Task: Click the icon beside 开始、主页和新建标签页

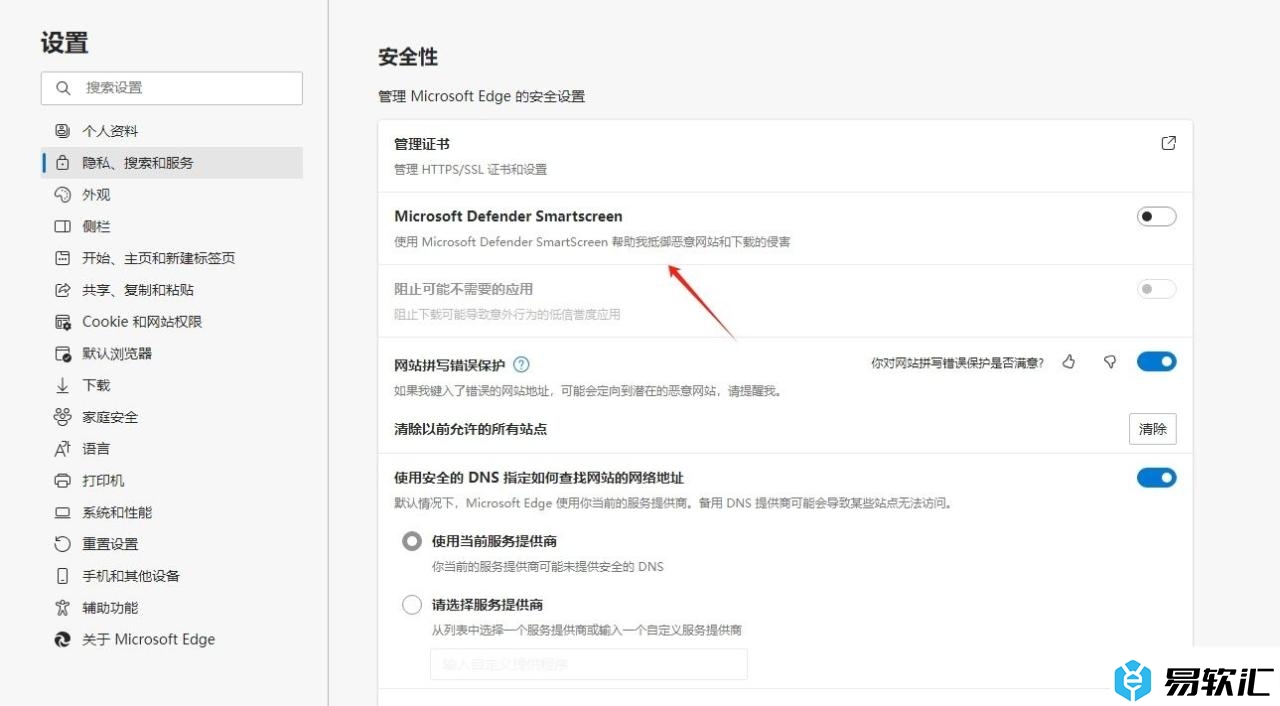Action: coord(63,258)
